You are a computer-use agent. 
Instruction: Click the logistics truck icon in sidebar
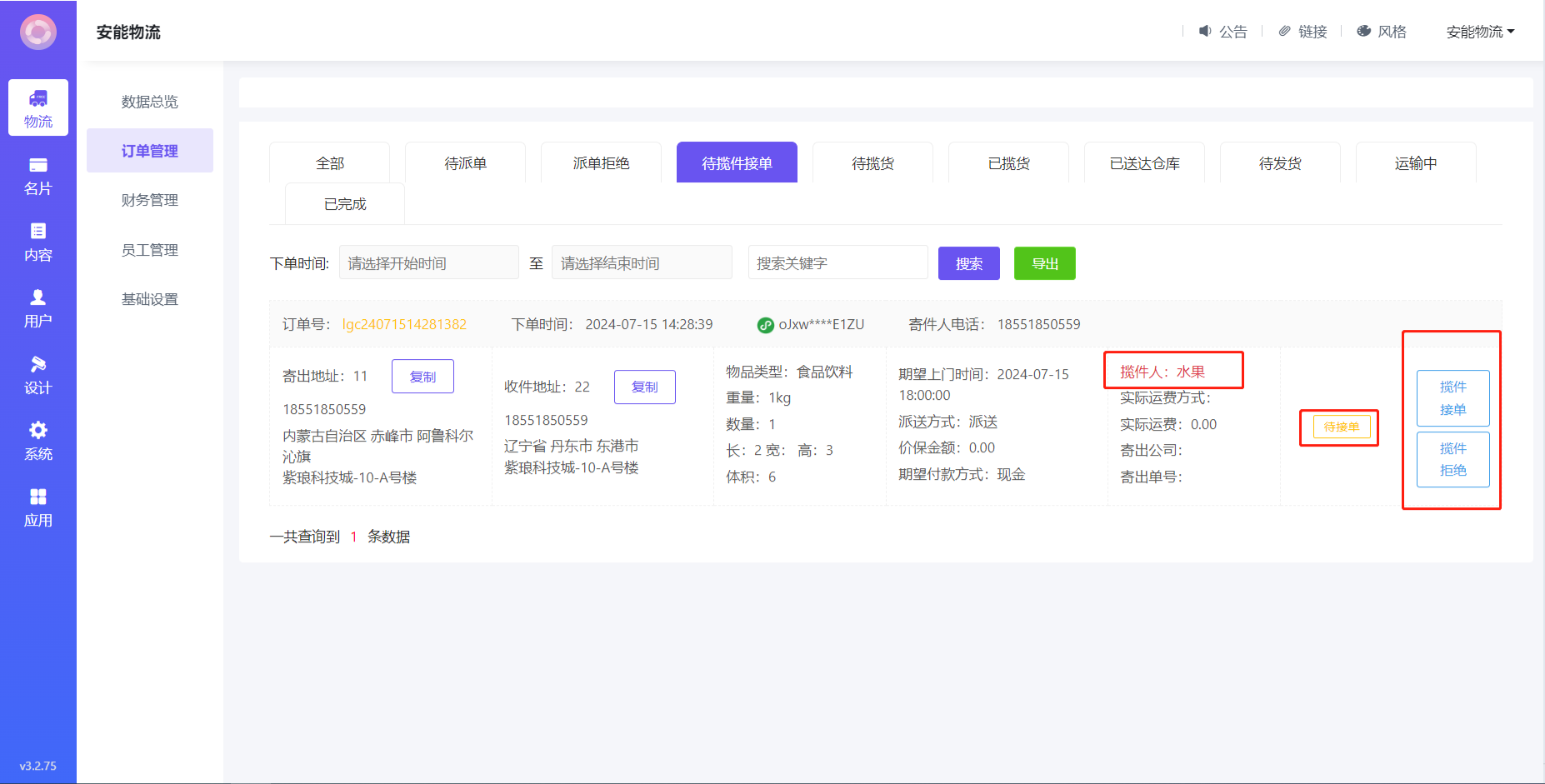(x=38, y=99)
